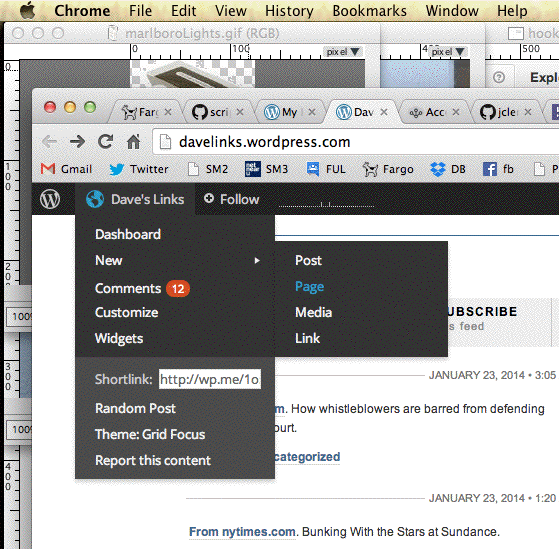
Task: Click the help question-mark icon in background window
Action: (x=499, y=77)
